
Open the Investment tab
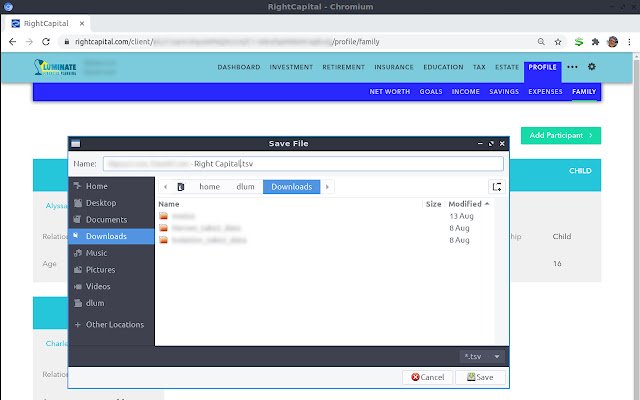[291, 67]
